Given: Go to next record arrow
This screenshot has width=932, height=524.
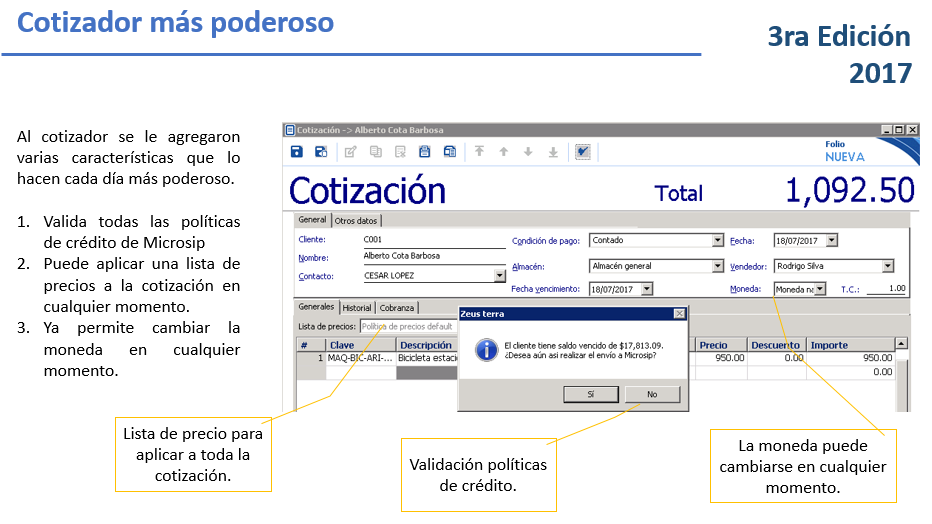Looking at the screenshot, I should click(x=528, y=151).
